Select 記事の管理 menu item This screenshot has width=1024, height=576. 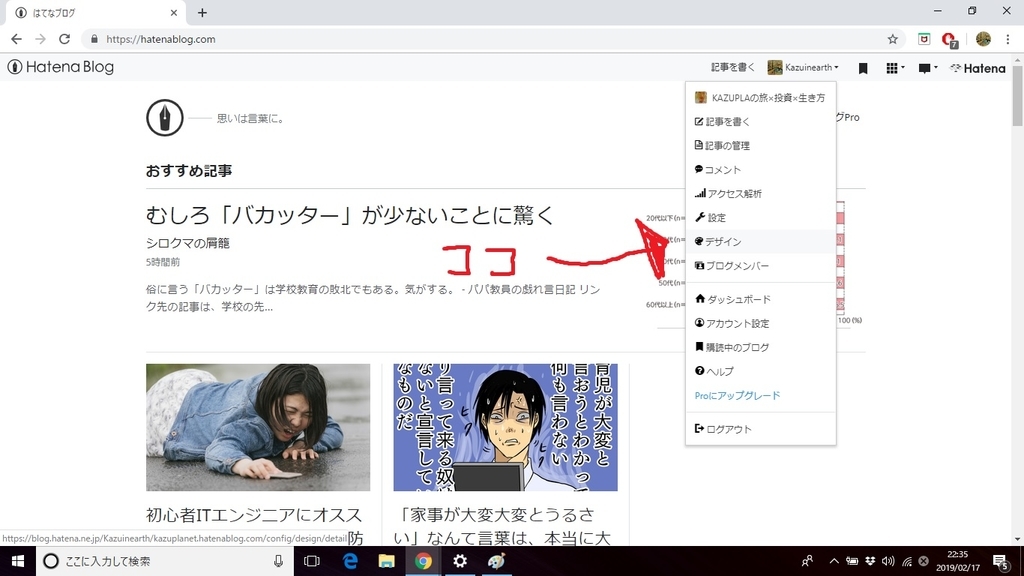point(760,146)
